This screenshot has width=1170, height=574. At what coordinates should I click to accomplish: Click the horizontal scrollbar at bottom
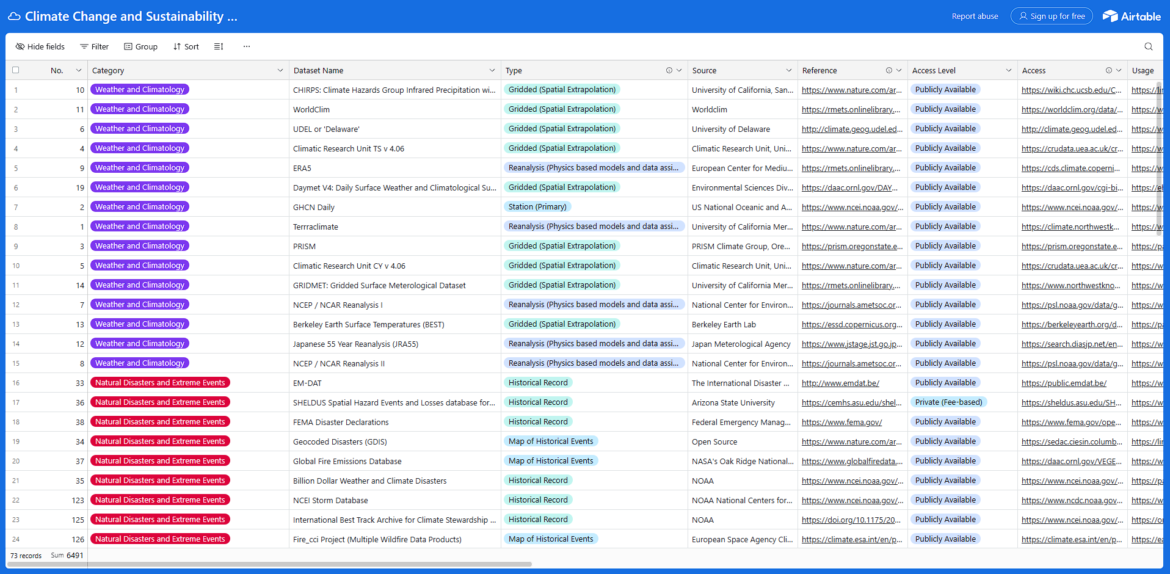coord(269,564)
